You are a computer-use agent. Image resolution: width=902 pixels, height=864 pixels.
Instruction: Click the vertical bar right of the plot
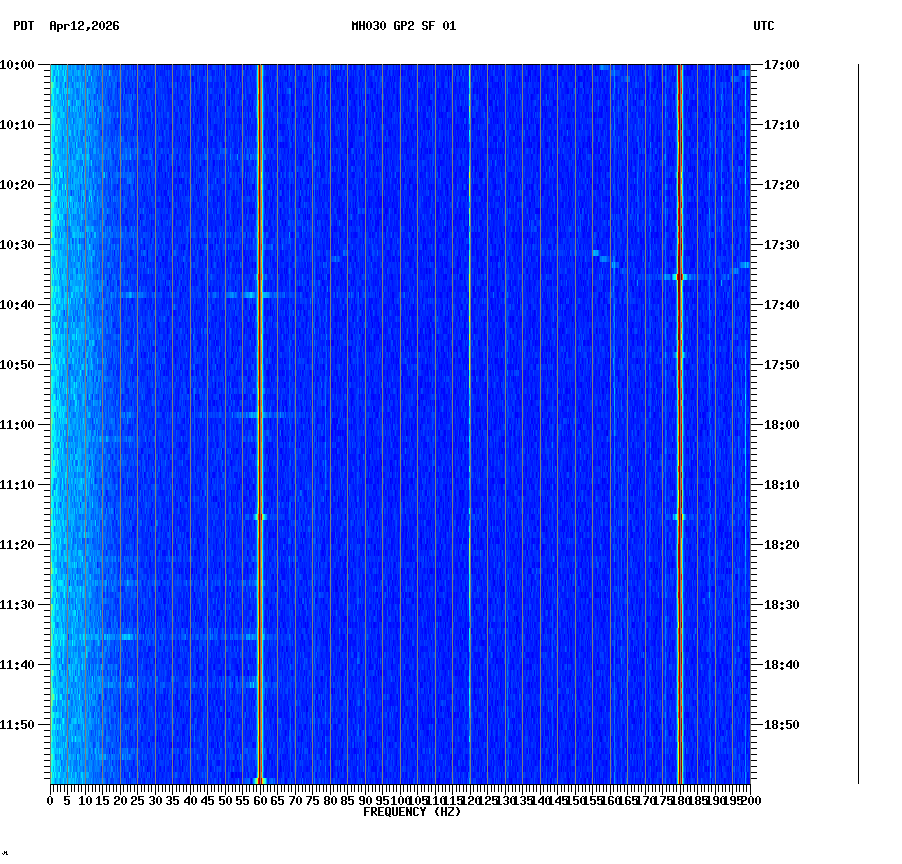point(856,420)
